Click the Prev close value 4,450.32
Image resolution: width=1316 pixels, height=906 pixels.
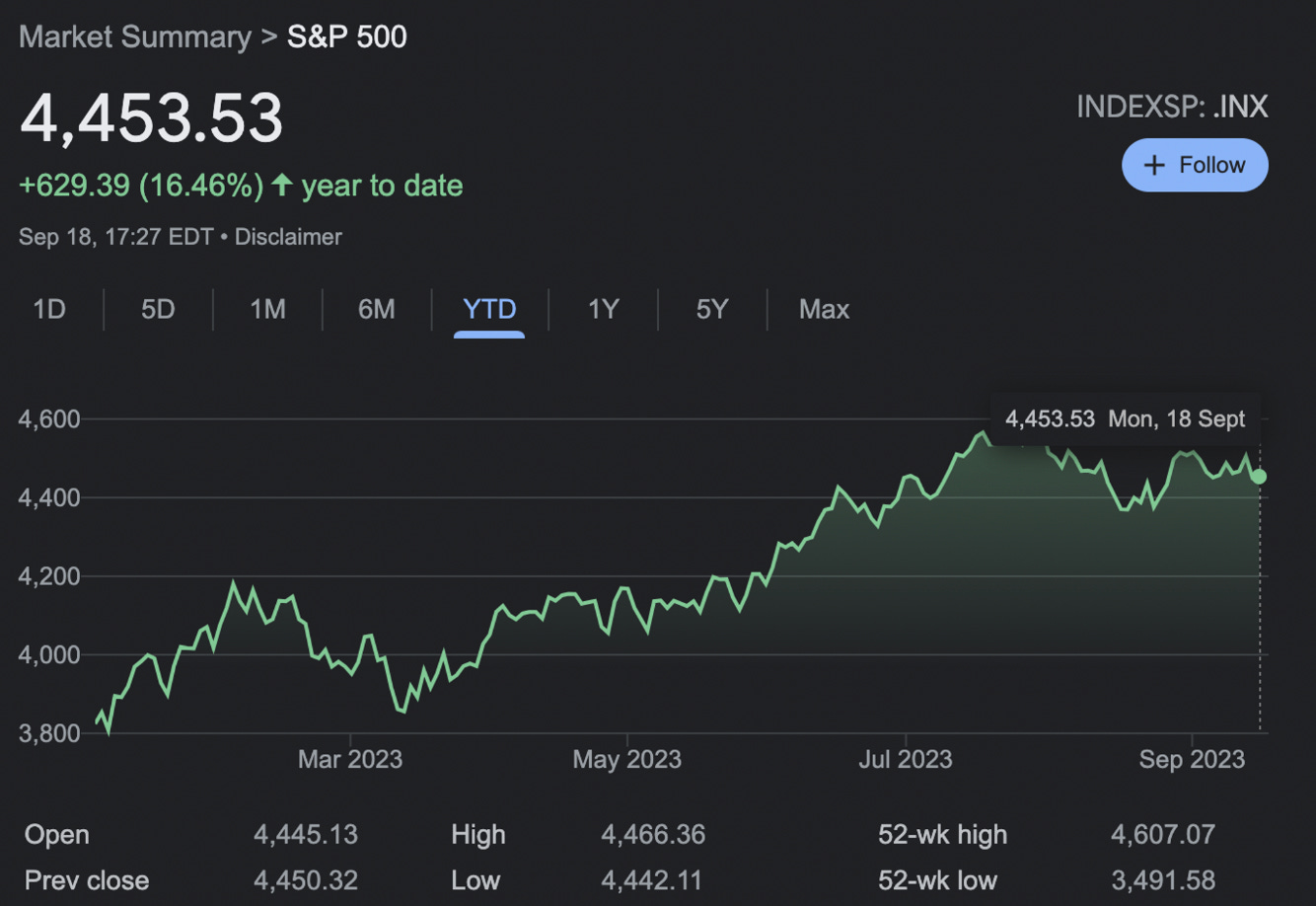[306, 880]
